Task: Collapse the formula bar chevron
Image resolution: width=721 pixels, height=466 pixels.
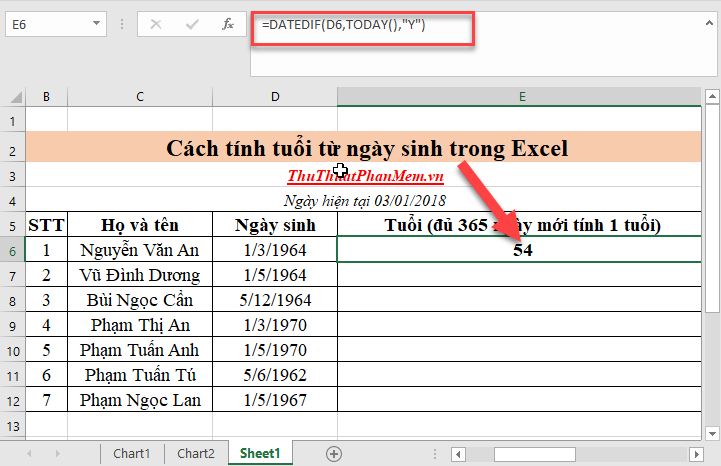Action: (710, 23)
